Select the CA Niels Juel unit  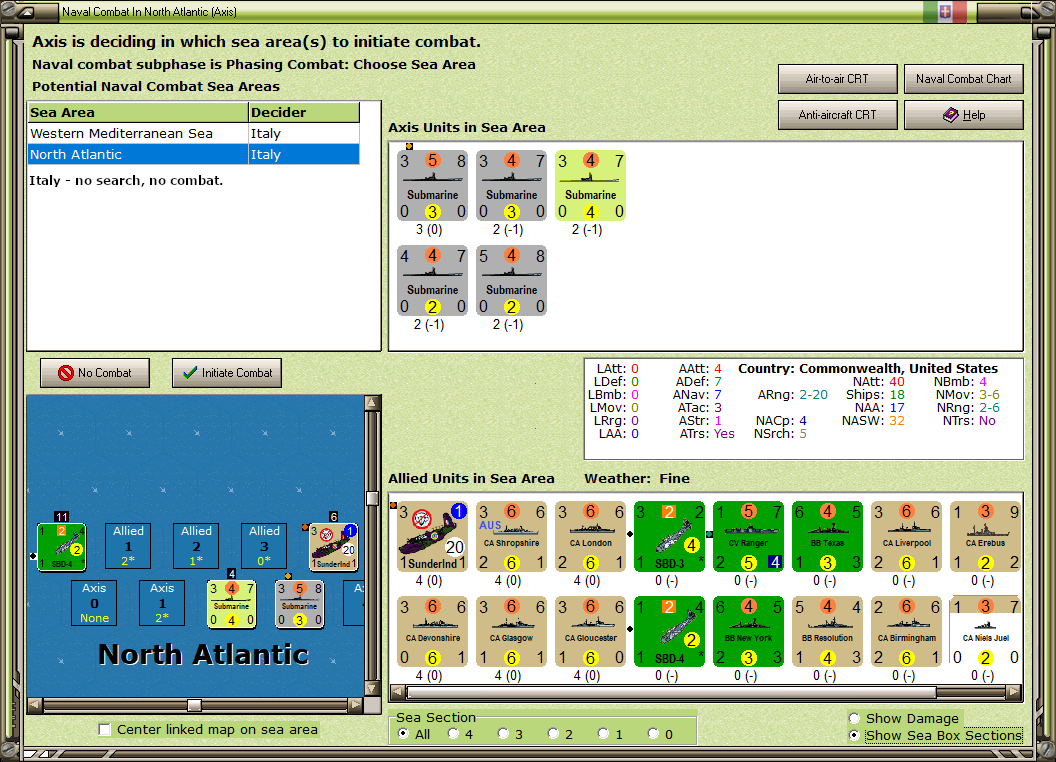point(985,631)
